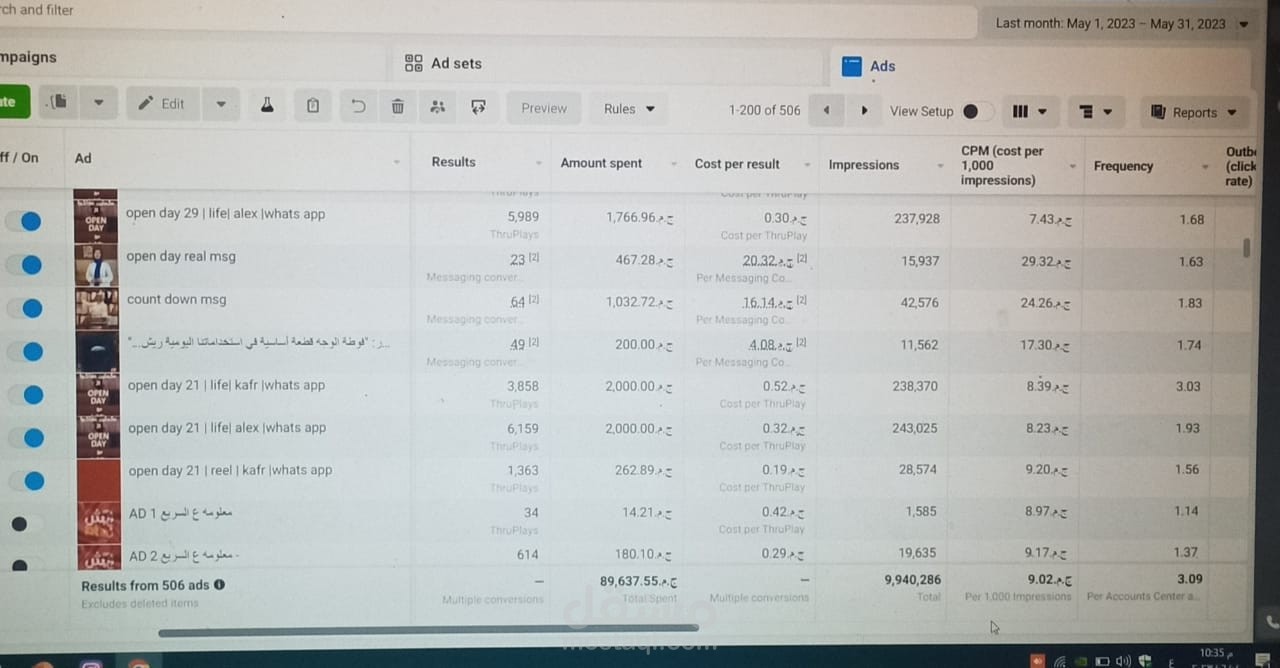The image size is (1280, 668).
Task: Open the Rules dropdown
Action: [x=629, y=109]
